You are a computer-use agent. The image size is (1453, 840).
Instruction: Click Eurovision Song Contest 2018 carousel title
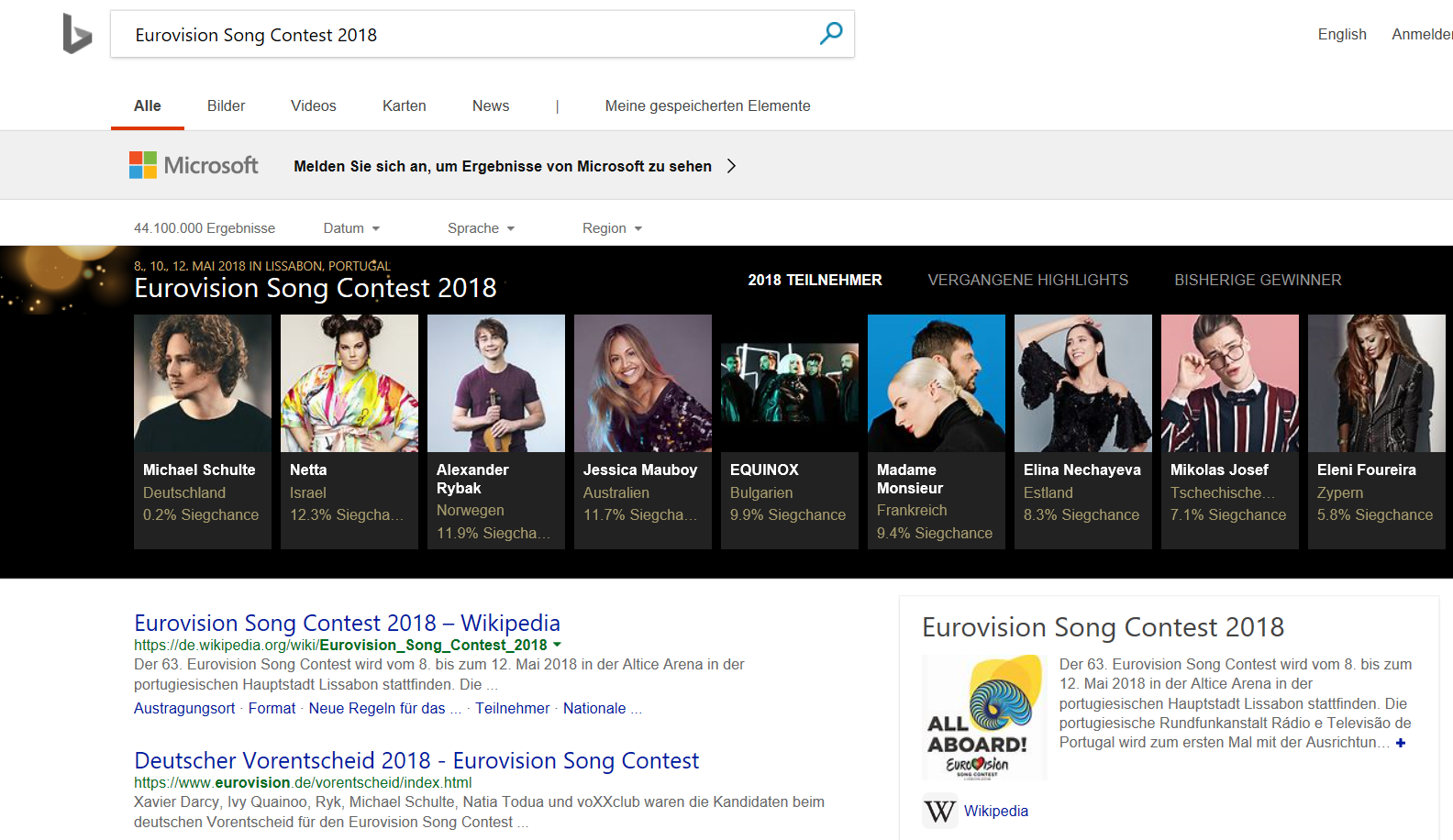pos(316,288)
